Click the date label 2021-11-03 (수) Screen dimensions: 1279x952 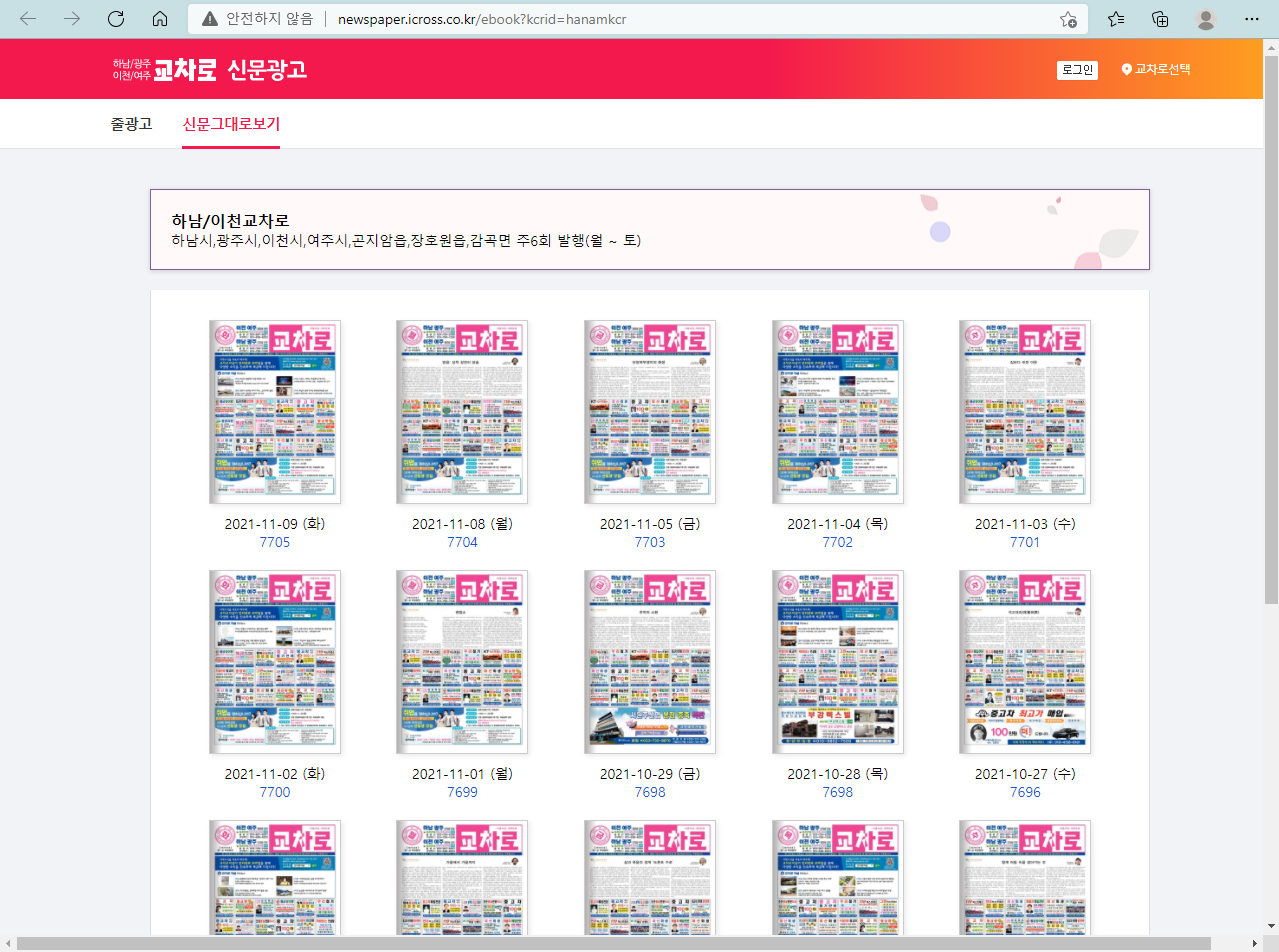[1025, 524]
